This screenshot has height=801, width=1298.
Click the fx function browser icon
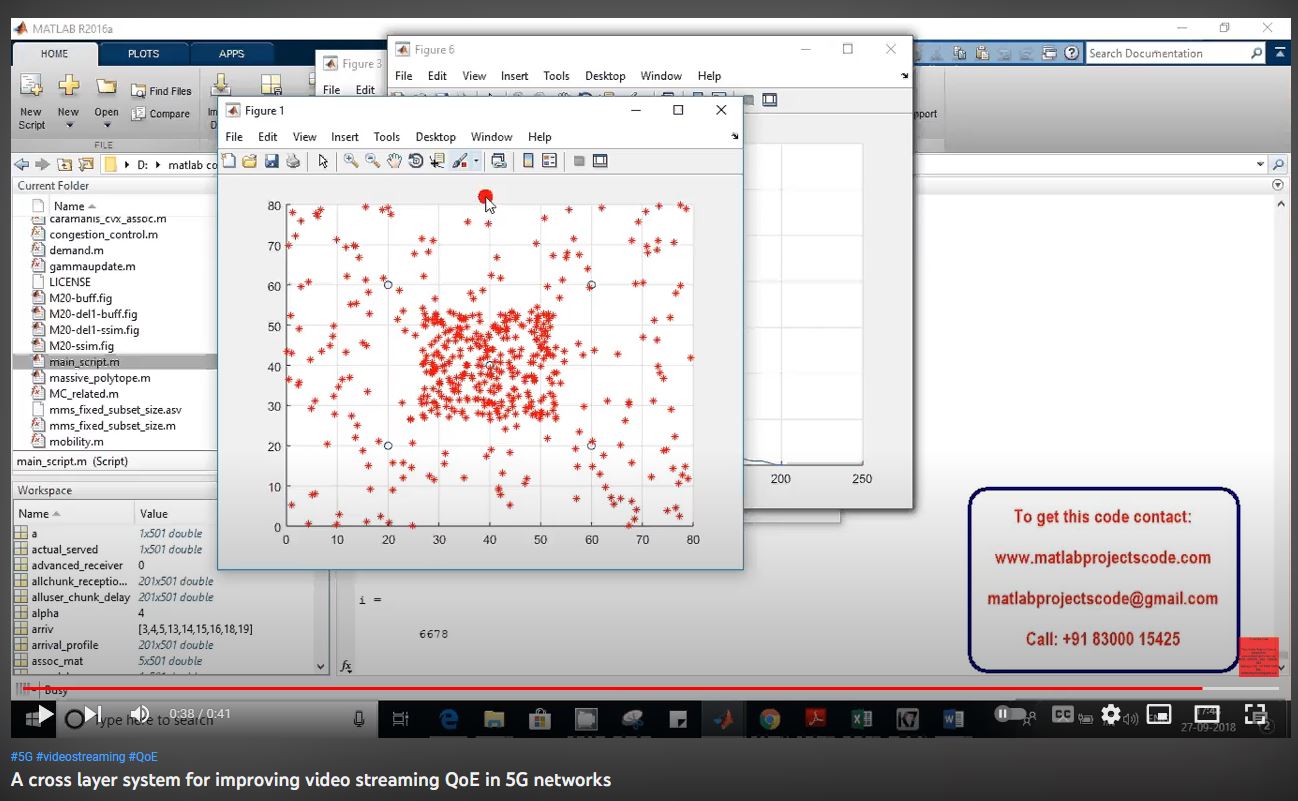[x=346, y=666]
